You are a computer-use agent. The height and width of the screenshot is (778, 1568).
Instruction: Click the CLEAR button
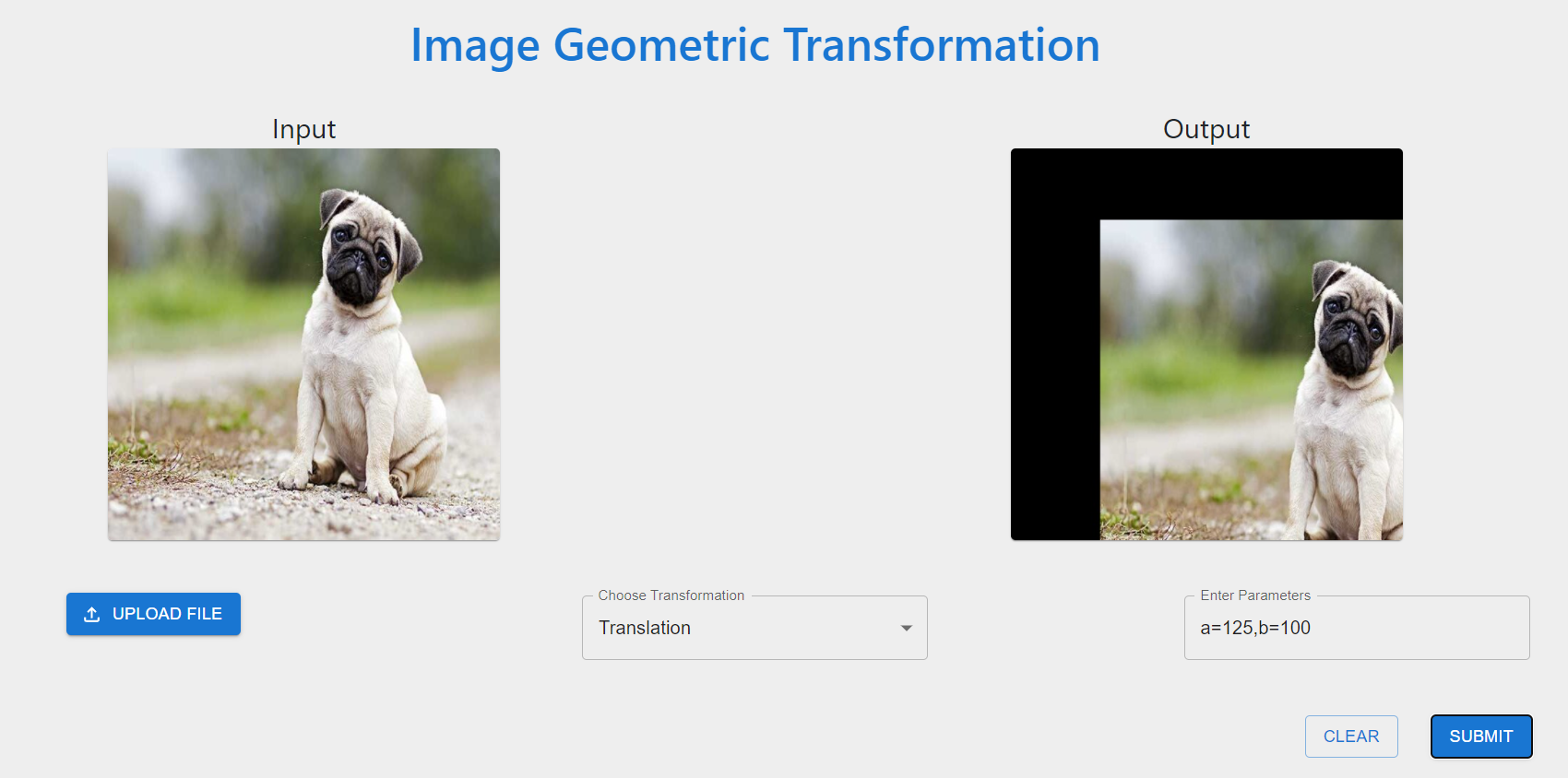tap(1351, 737)
